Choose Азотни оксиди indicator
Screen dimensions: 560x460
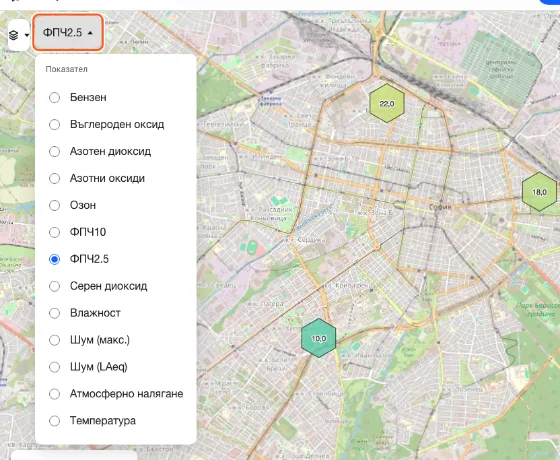point(54,178)
